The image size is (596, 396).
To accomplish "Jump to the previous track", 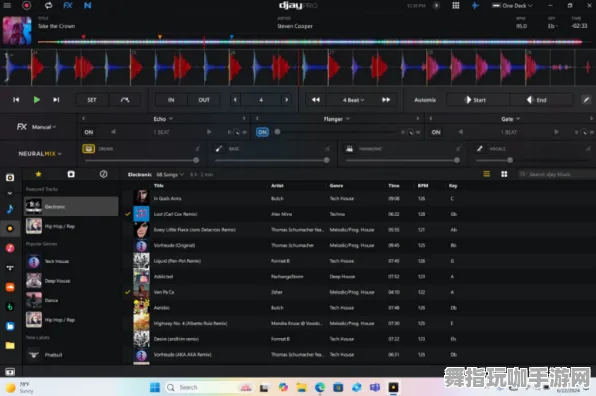I will 16,100.
